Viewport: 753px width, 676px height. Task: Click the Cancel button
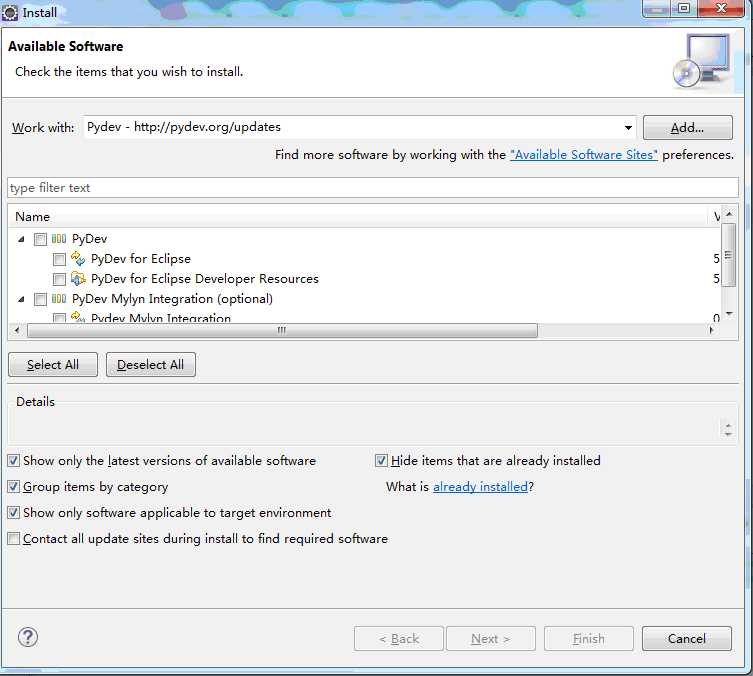pos(687,639)
